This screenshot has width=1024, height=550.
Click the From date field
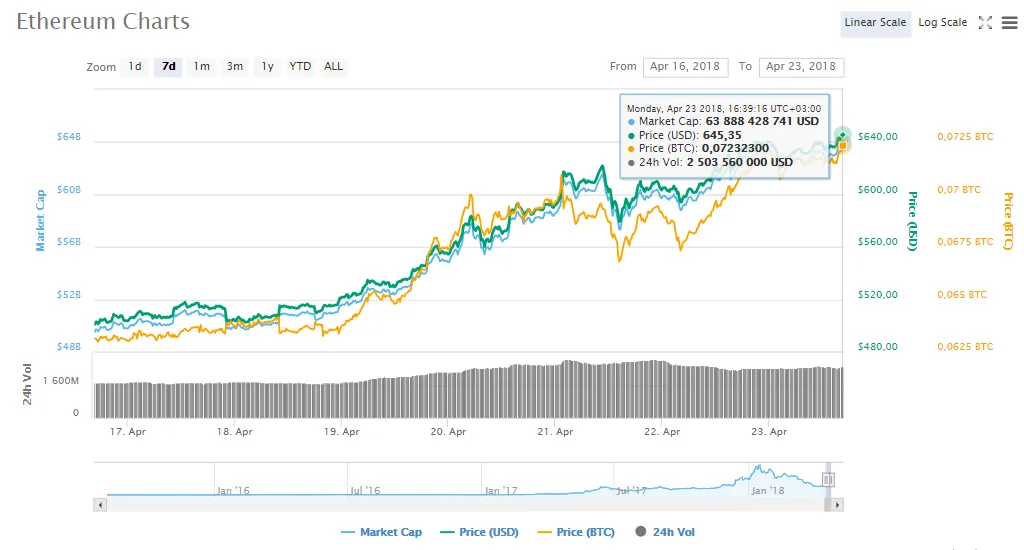[x=685, y=67]
